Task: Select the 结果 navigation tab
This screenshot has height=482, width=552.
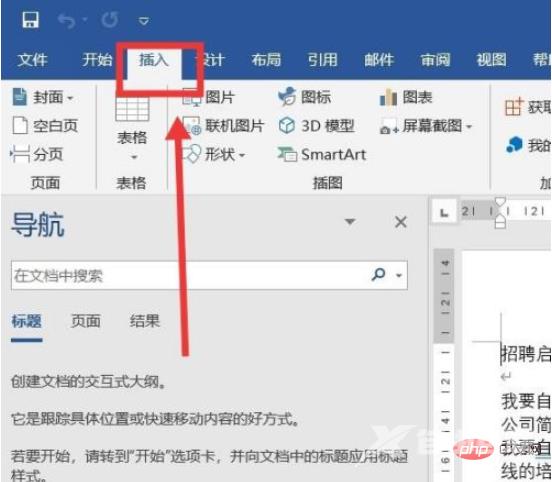Action: [x=145, y=321]
